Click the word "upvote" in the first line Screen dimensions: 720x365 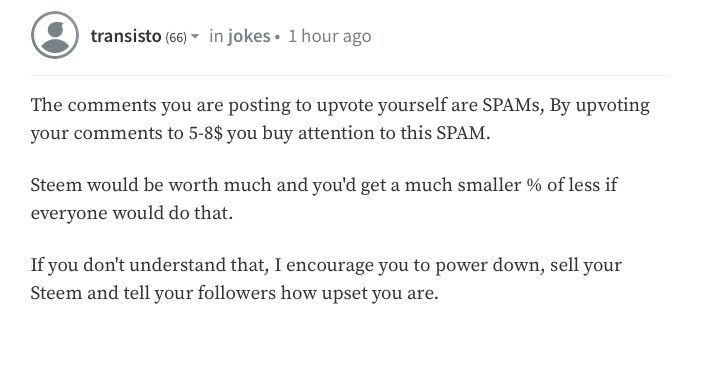pyautogui.click(x=344, y=105)
